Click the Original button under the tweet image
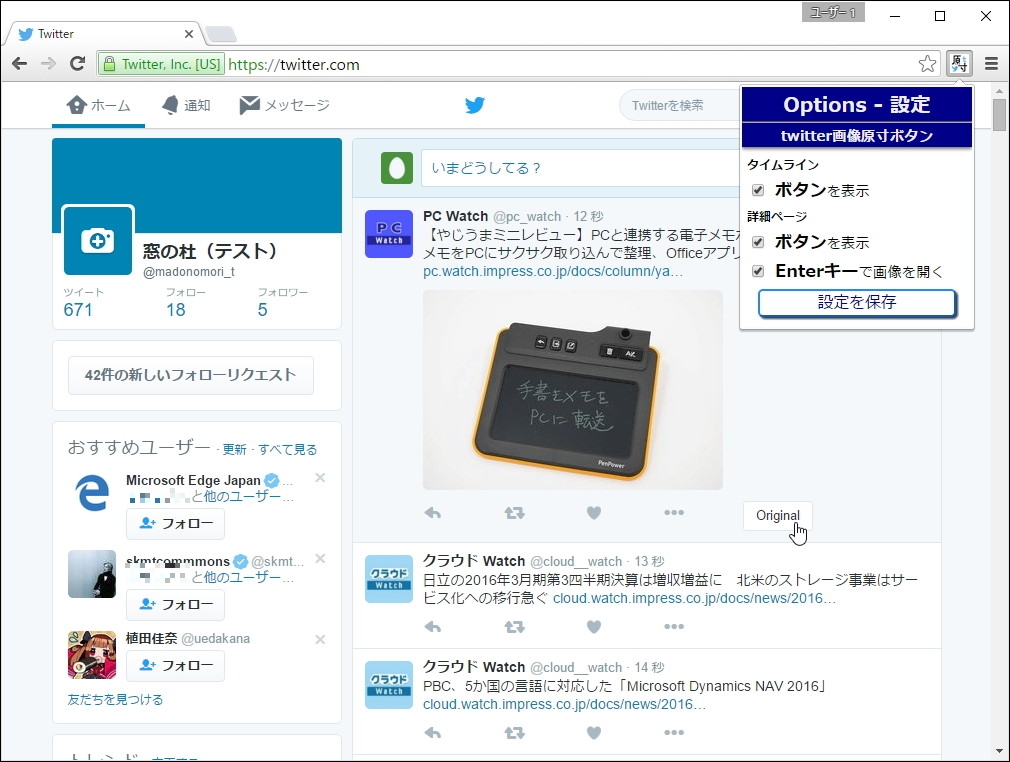This screenshot has height=762, width=1010. pyautogui.click(x=778, y=516)
